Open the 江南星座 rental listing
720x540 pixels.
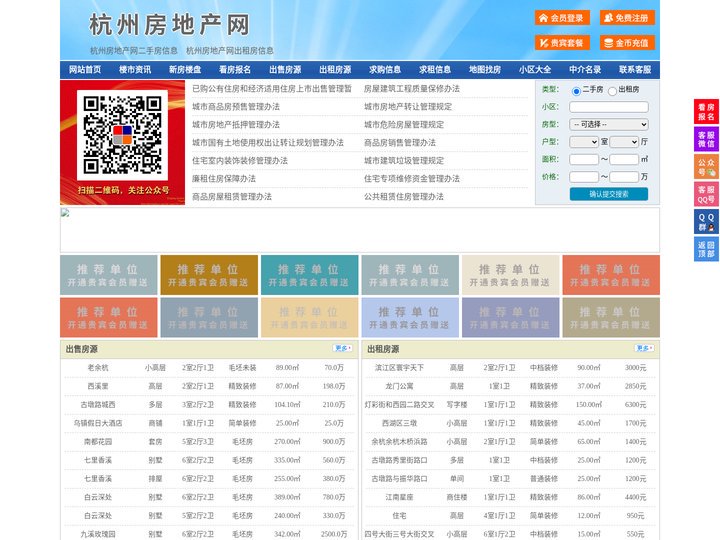point(399,497)
